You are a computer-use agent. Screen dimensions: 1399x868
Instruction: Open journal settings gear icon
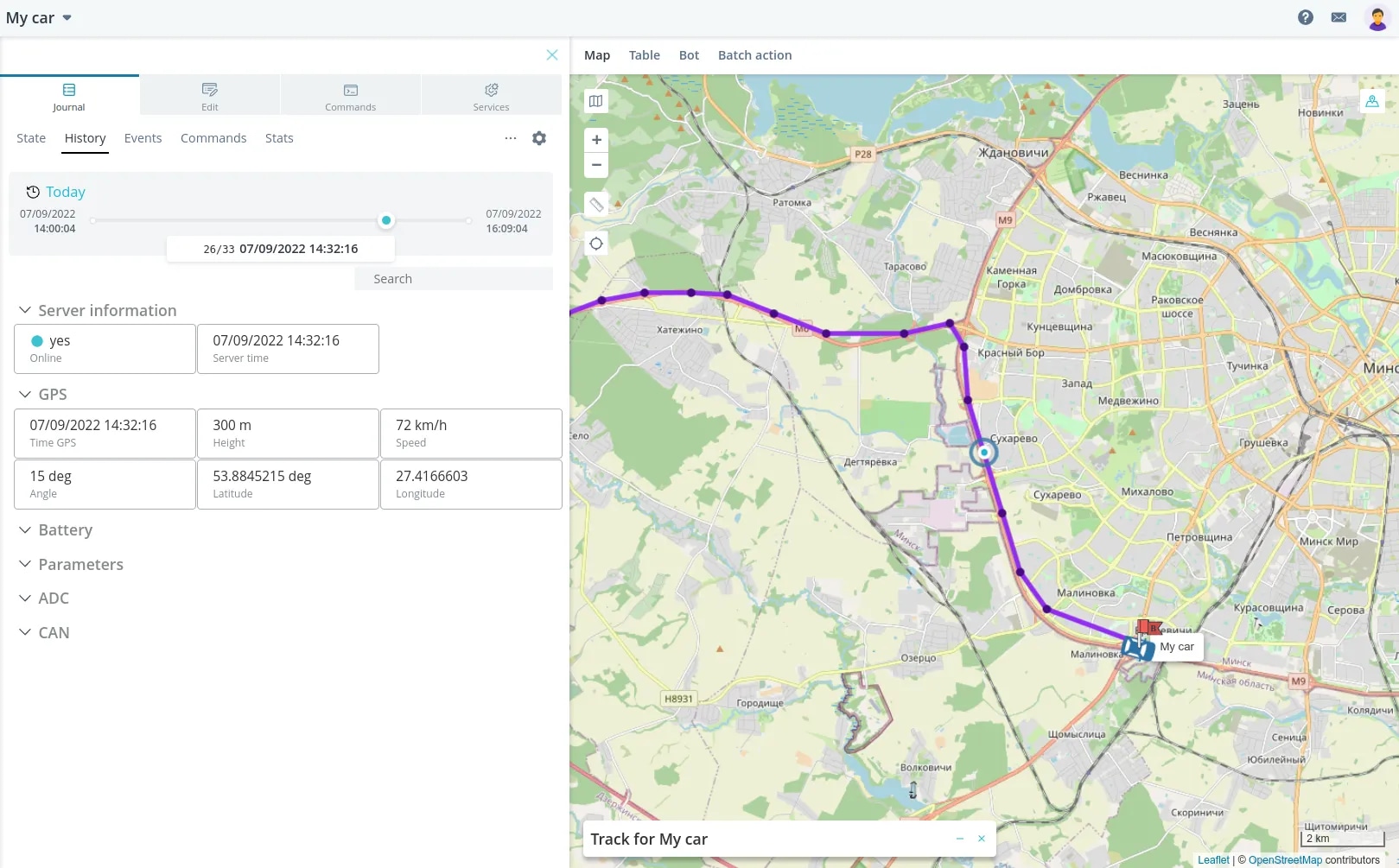click(x=539, y=138)
